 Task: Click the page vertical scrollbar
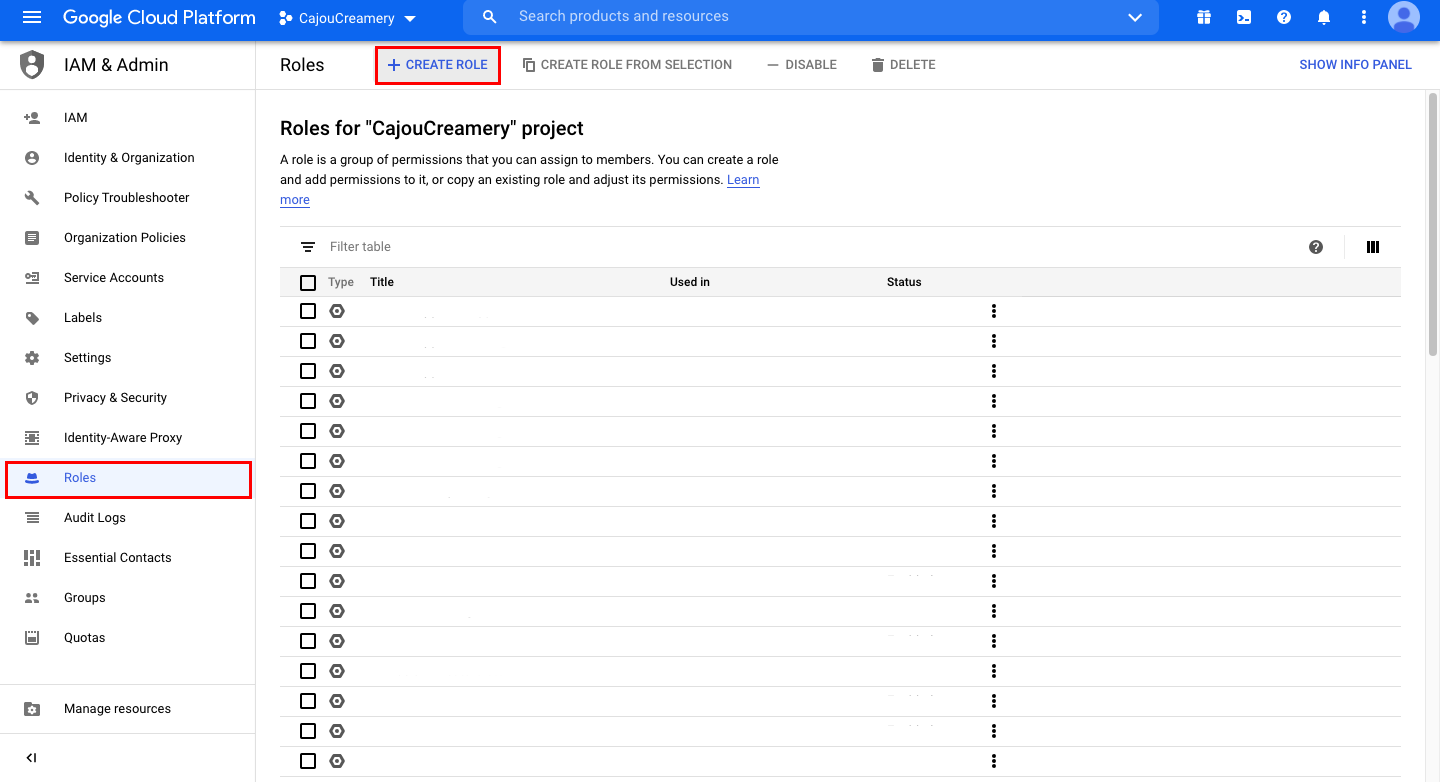(x=1433, y=226)
